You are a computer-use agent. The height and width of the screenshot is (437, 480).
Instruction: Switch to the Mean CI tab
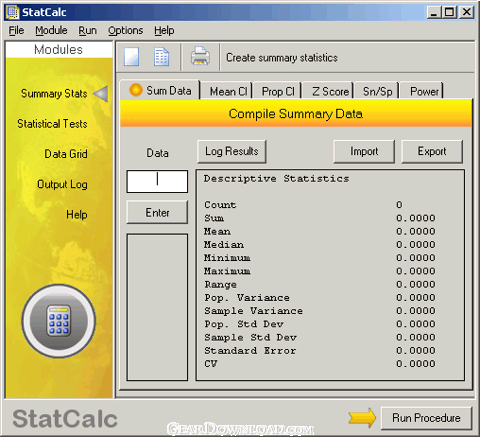click(228, 91)
